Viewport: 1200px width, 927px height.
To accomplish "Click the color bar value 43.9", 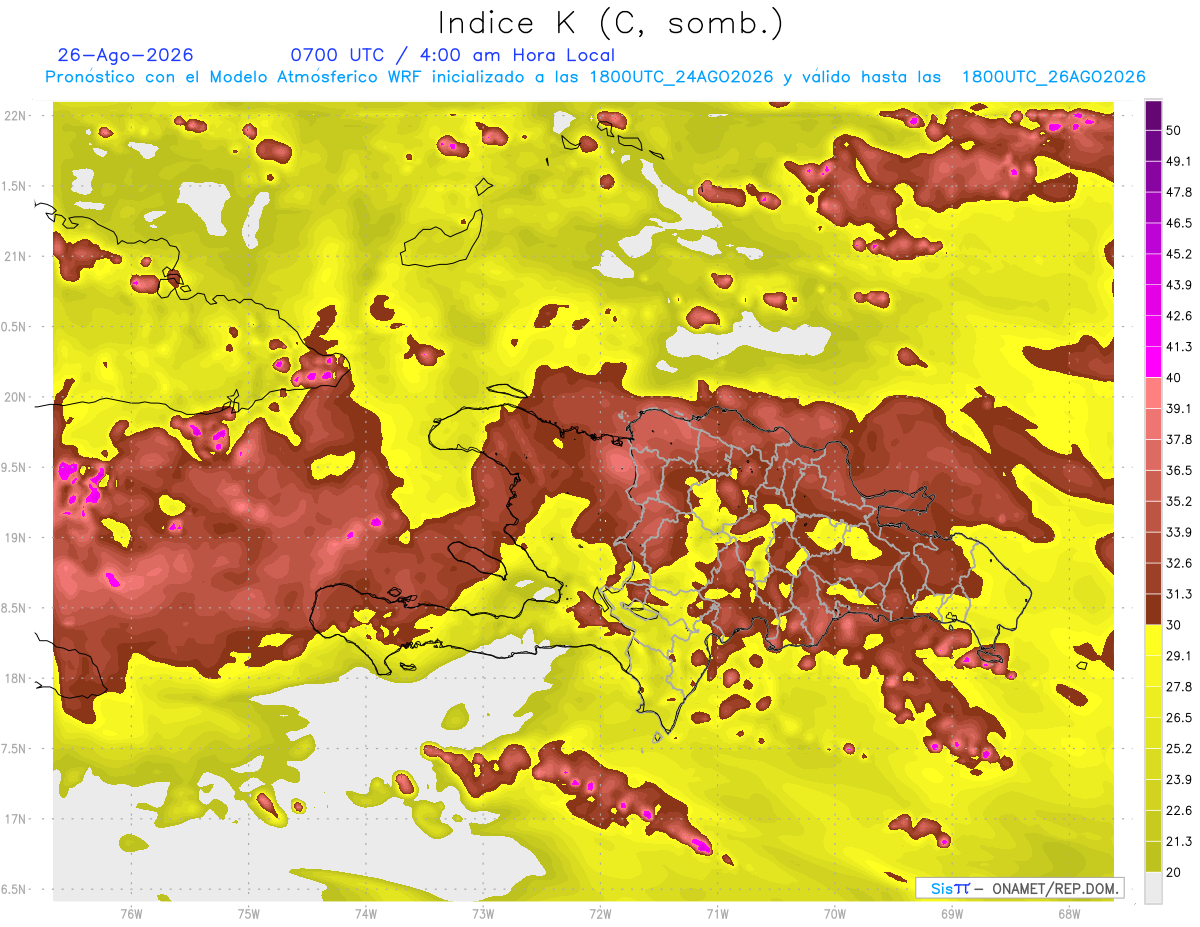I will pos(1179,285).
